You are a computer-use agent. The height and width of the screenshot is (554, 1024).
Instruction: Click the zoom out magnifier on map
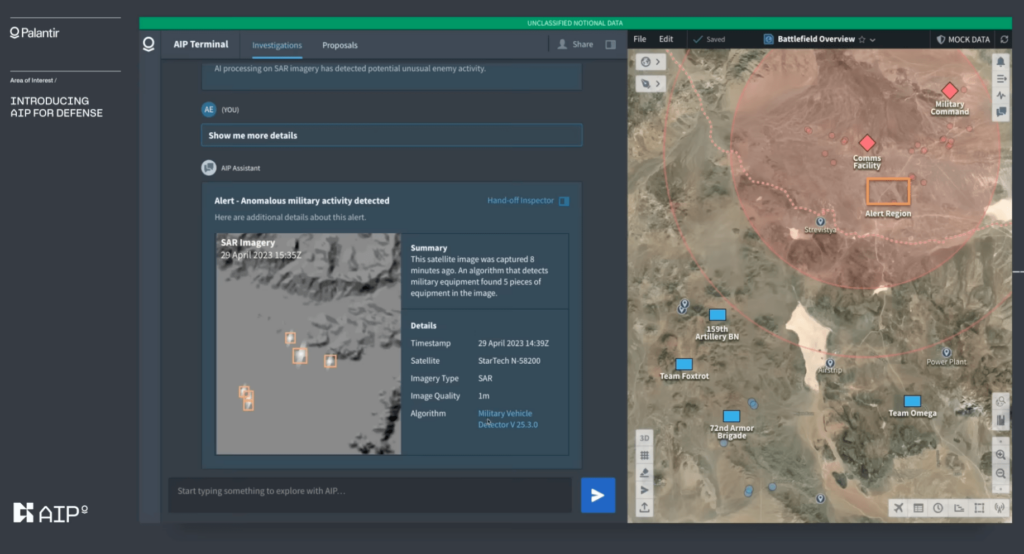(x=1001, y=472)
